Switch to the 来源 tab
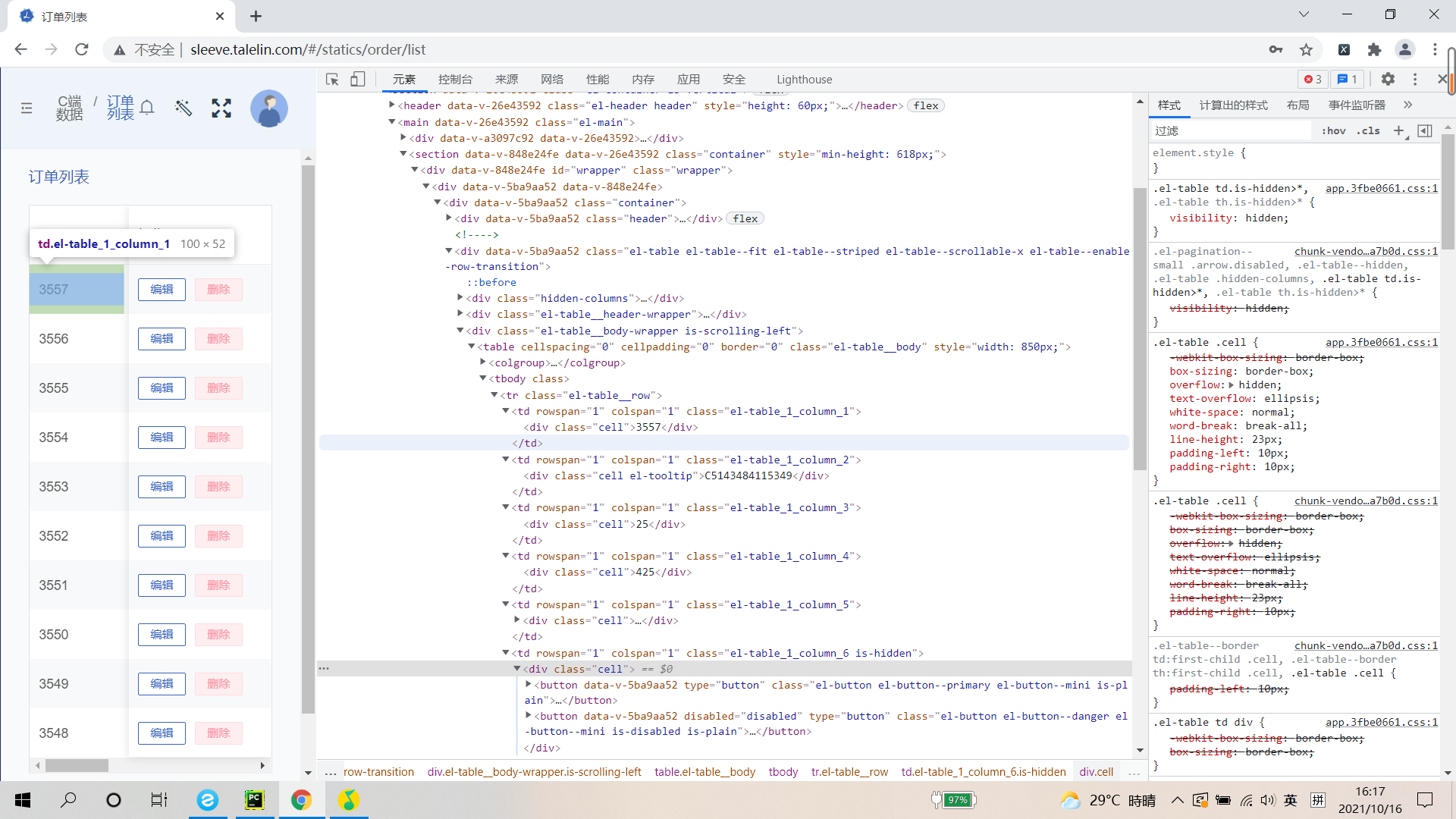 [x=507, y=79]
